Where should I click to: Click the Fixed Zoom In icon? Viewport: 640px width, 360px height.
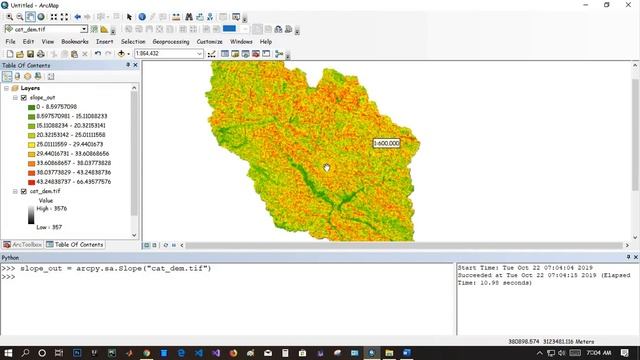tap(54, 17)
